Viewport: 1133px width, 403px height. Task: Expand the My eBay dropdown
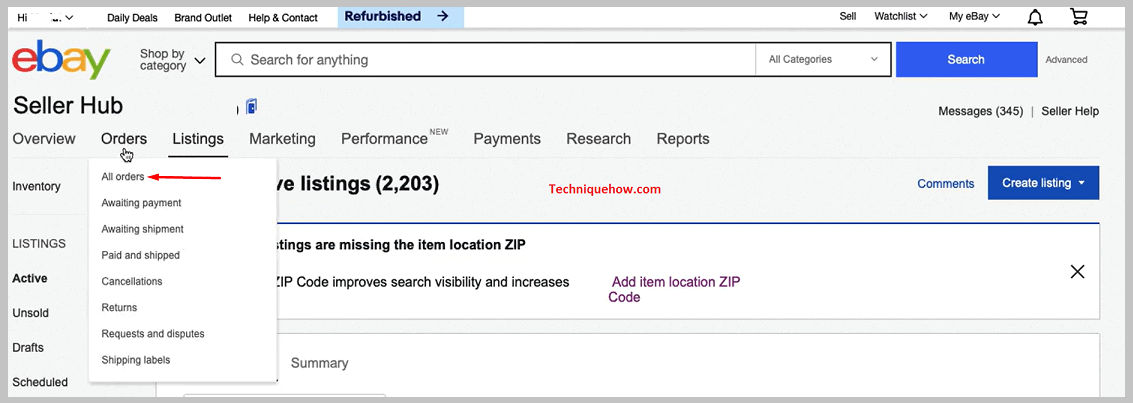[x=974, y=17]
